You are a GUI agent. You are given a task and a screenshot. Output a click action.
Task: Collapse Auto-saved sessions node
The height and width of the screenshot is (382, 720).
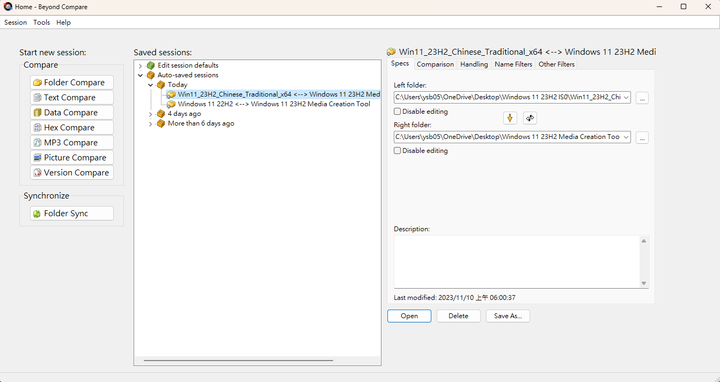click(141, 75)
